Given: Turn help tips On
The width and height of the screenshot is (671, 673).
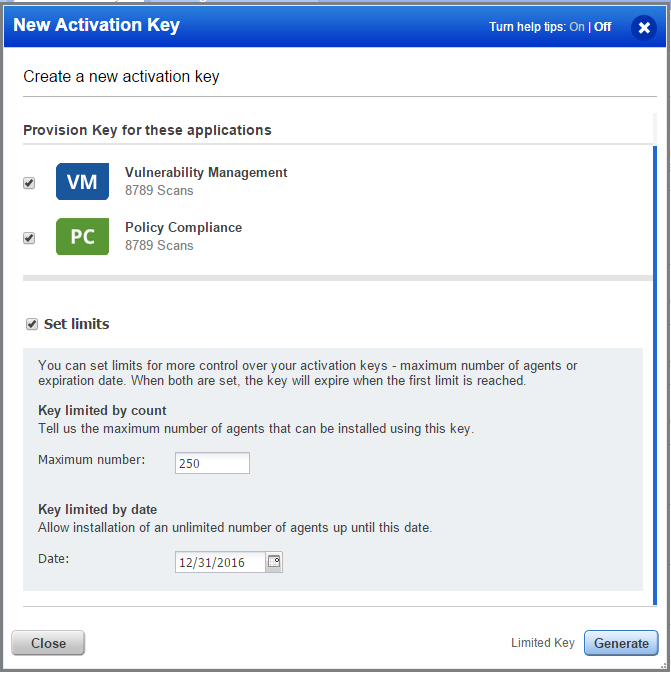Looking at the screenshot, I should coord(577,27).
